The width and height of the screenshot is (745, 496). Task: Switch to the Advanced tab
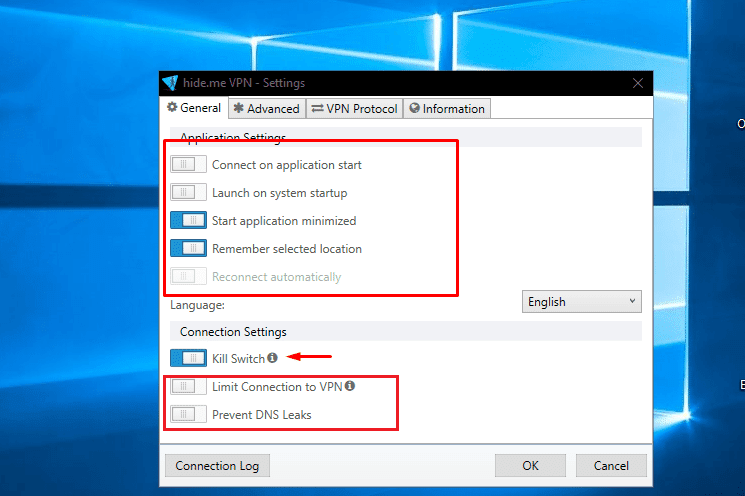pyautogui.click(x=267, y=109)
